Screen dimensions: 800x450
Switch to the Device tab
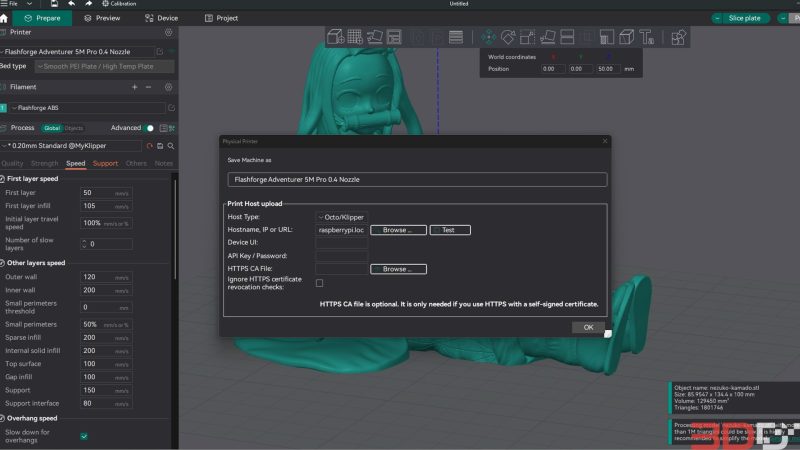[x=162, y=18]
